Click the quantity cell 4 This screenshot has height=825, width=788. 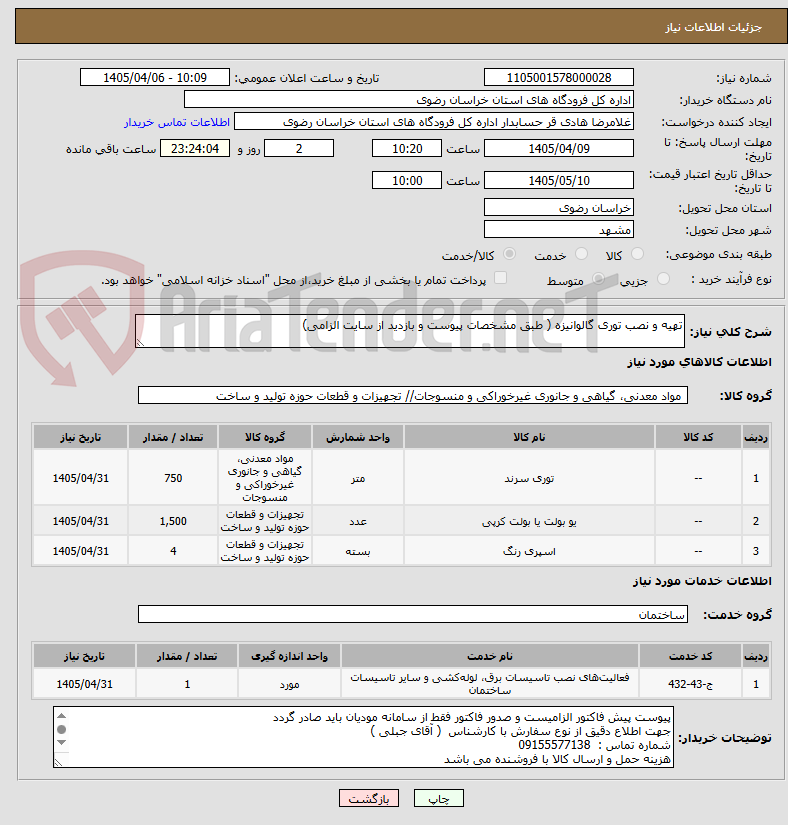pos(173,551)
